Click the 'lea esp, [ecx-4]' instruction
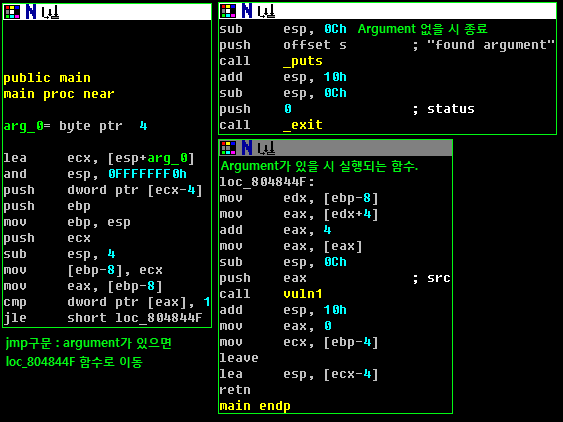The height and width of the screenshot is (422, 563). [299, 374]
